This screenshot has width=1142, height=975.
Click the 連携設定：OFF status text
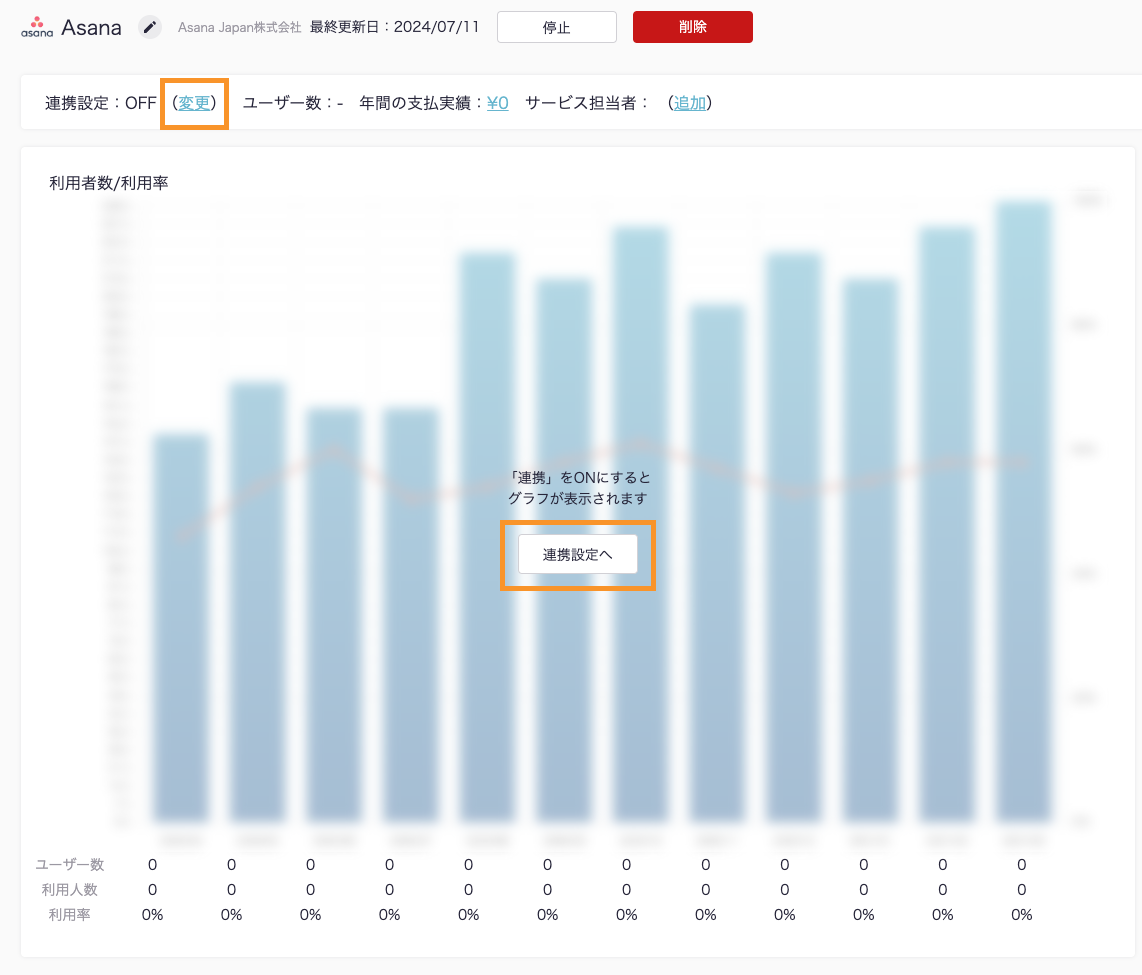click(100, 103)
